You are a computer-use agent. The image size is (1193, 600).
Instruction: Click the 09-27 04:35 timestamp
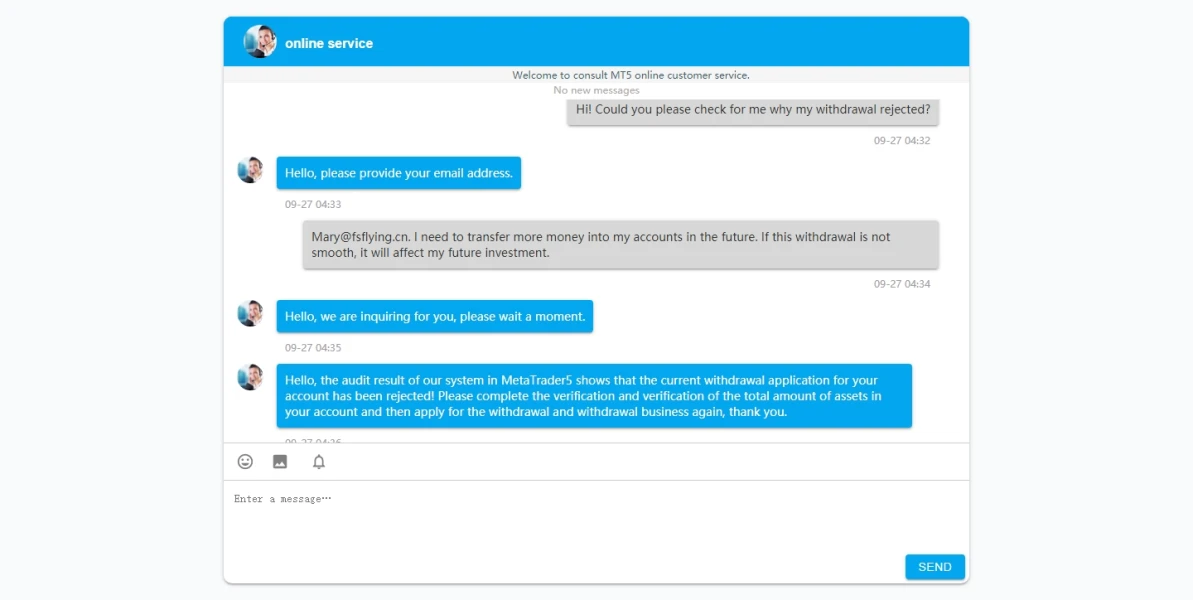[313, 348]
